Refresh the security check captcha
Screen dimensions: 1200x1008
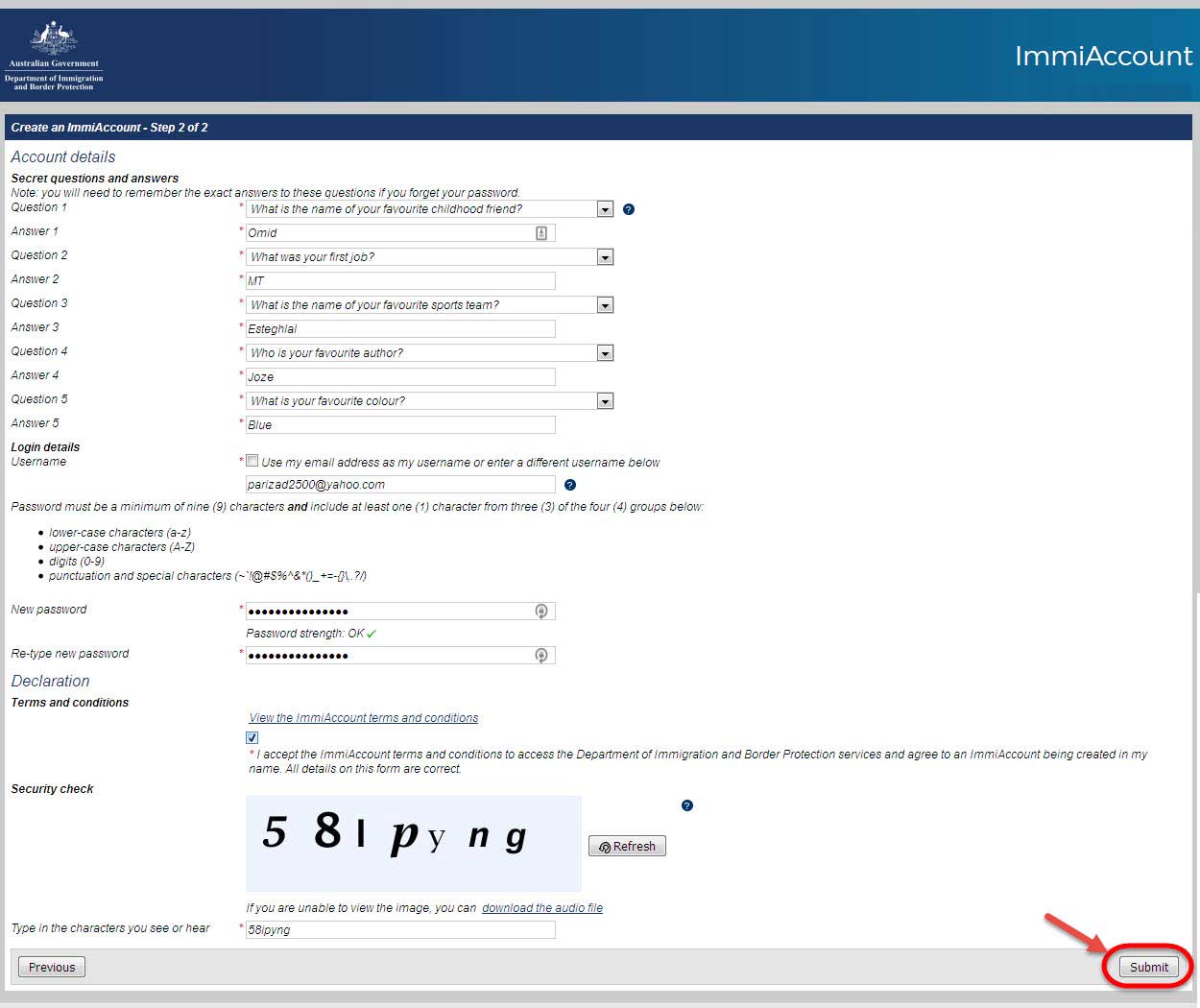[x=627, y=846]
